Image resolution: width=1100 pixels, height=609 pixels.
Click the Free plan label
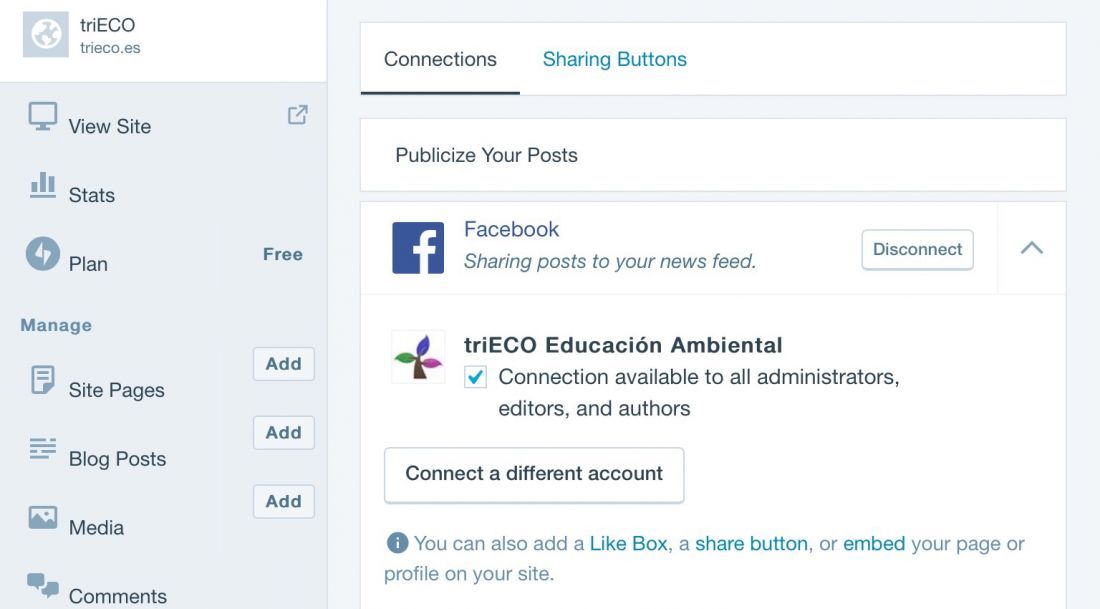point(283,254)
